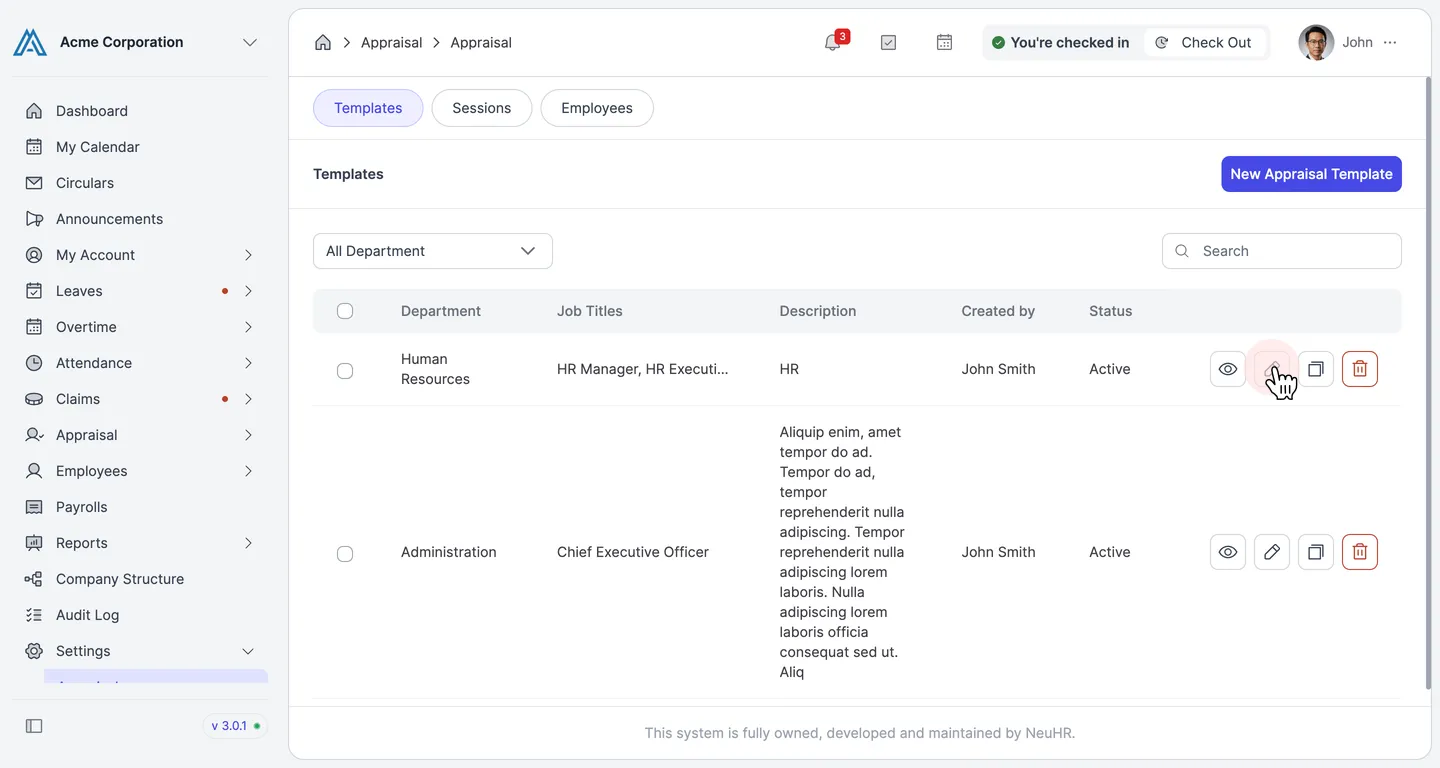The height and width of the screenshot is (768, 1440).
Task: Click the Payrolls sidebar icon
Action: click(34, 507)
